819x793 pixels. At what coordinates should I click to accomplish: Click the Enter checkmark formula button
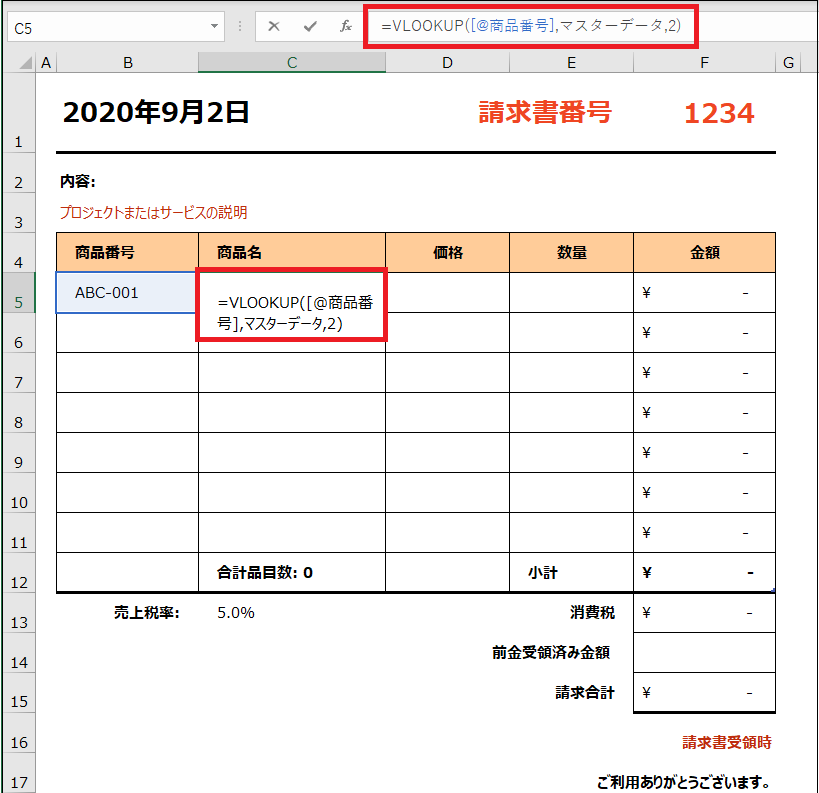tap(310, 27)
